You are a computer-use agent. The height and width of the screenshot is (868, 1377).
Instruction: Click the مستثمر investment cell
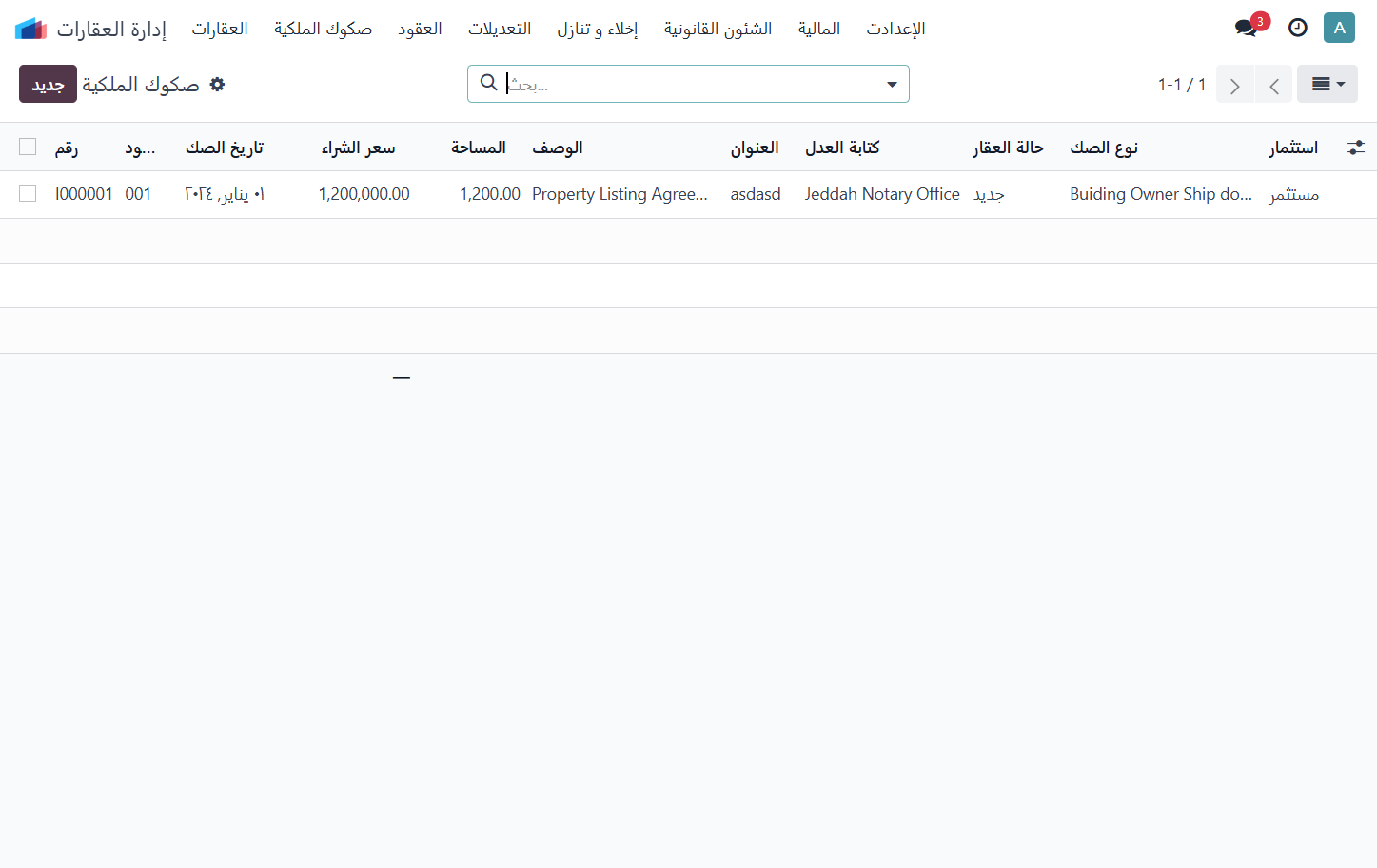point(1294,194)
